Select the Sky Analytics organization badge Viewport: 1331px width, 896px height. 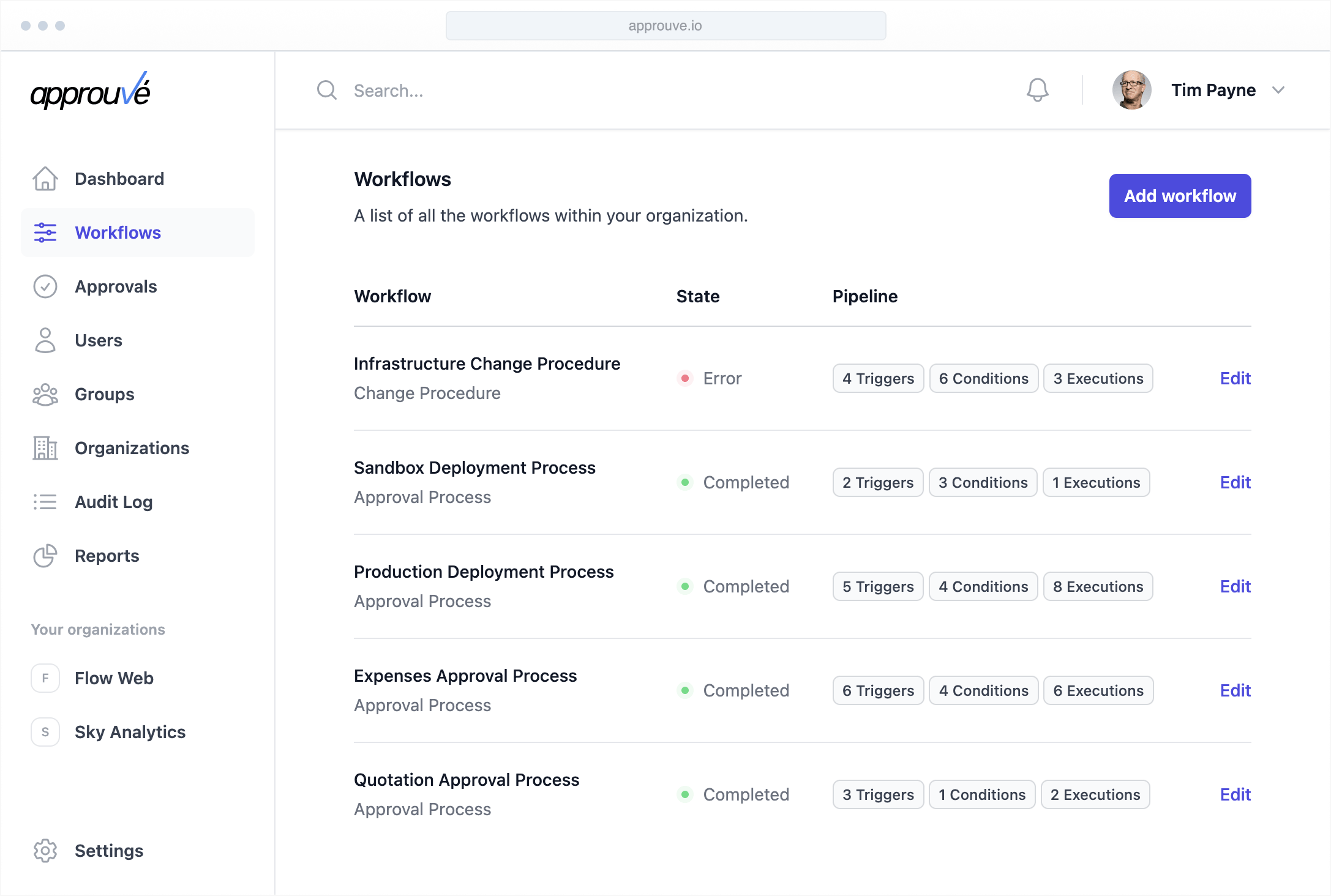[x=45, y=732]
